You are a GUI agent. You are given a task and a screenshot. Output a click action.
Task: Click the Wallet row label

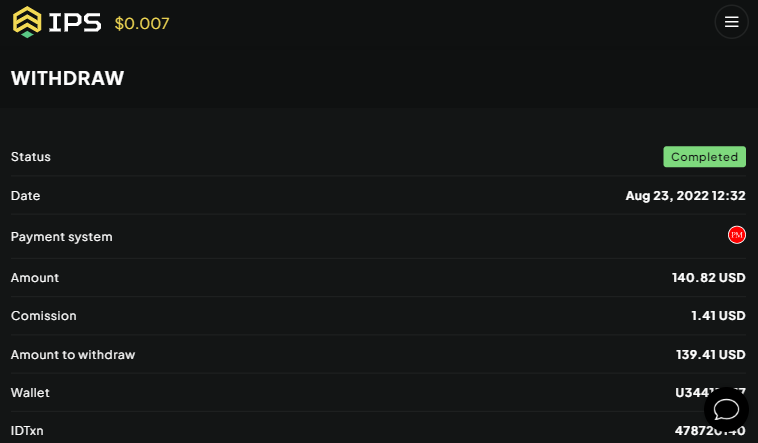coord(30,393)
